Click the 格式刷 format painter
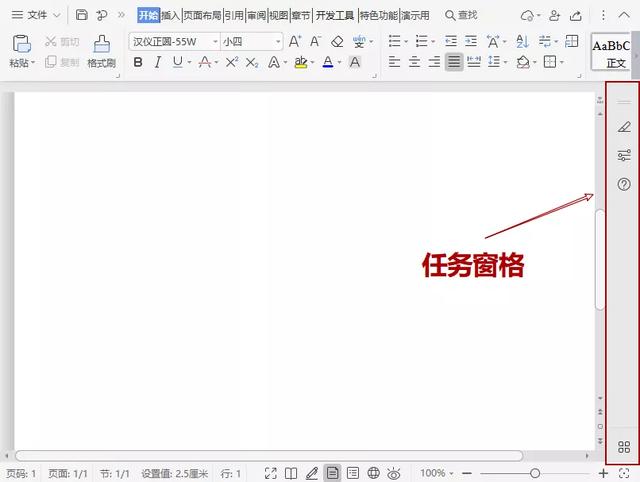Screen dimensions: 640x482 click(x=102, y=51)
